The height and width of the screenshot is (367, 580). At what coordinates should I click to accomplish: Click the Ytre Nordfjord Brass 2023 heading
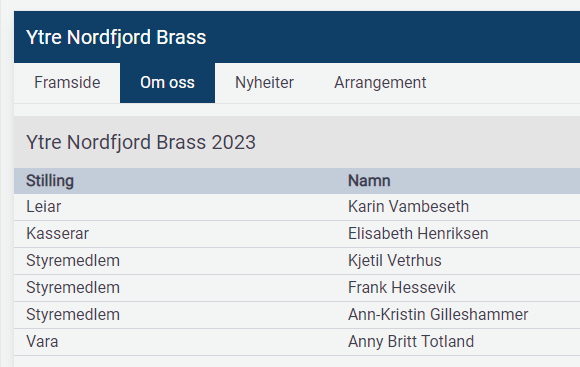point(141,142)
